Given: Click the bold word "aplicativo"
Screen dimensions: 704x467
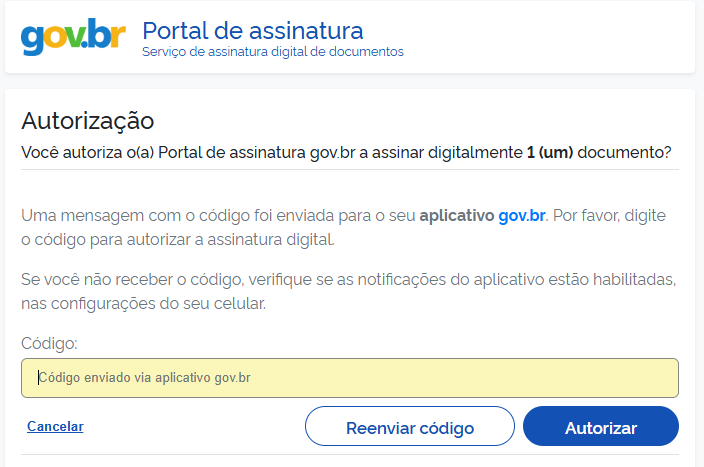Looking at the screenshot, I should click(456, 216).
